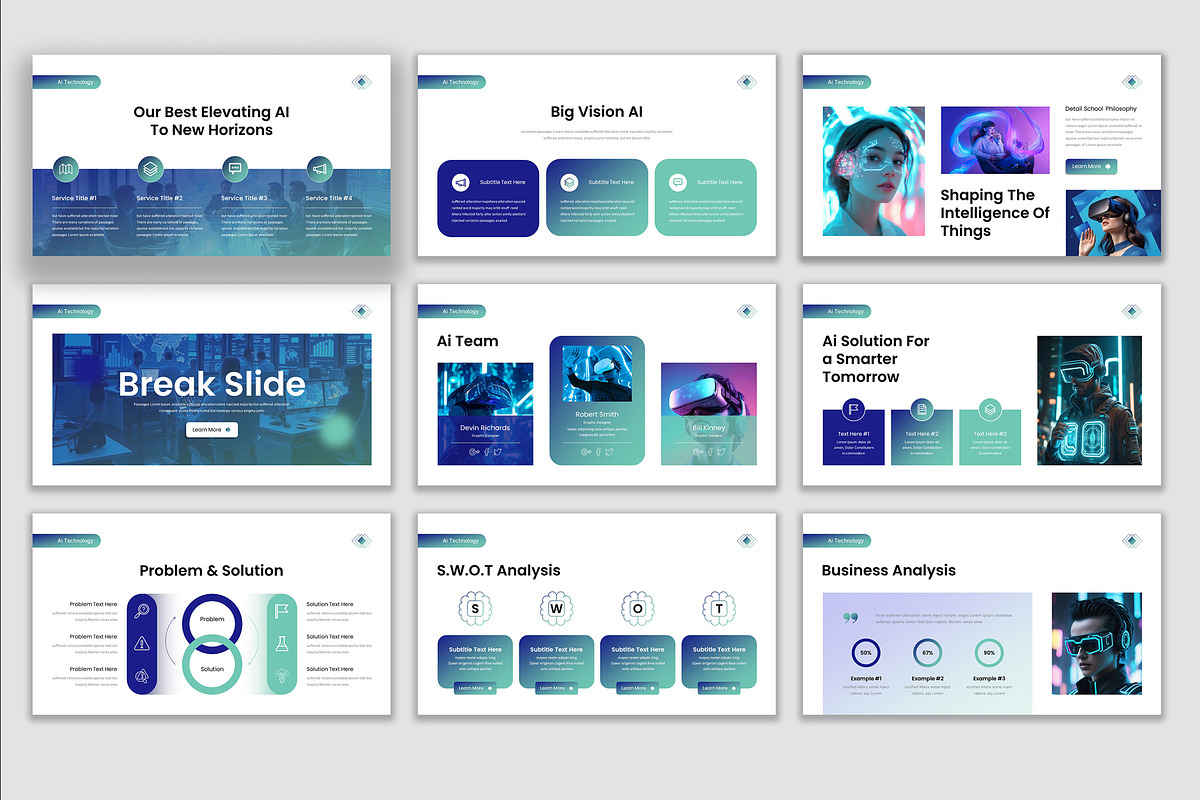Image resolution: width=1200 pixels, height=800 pixels.
Task: Click Learn More on the Break Slide
Action: point(211,430)
